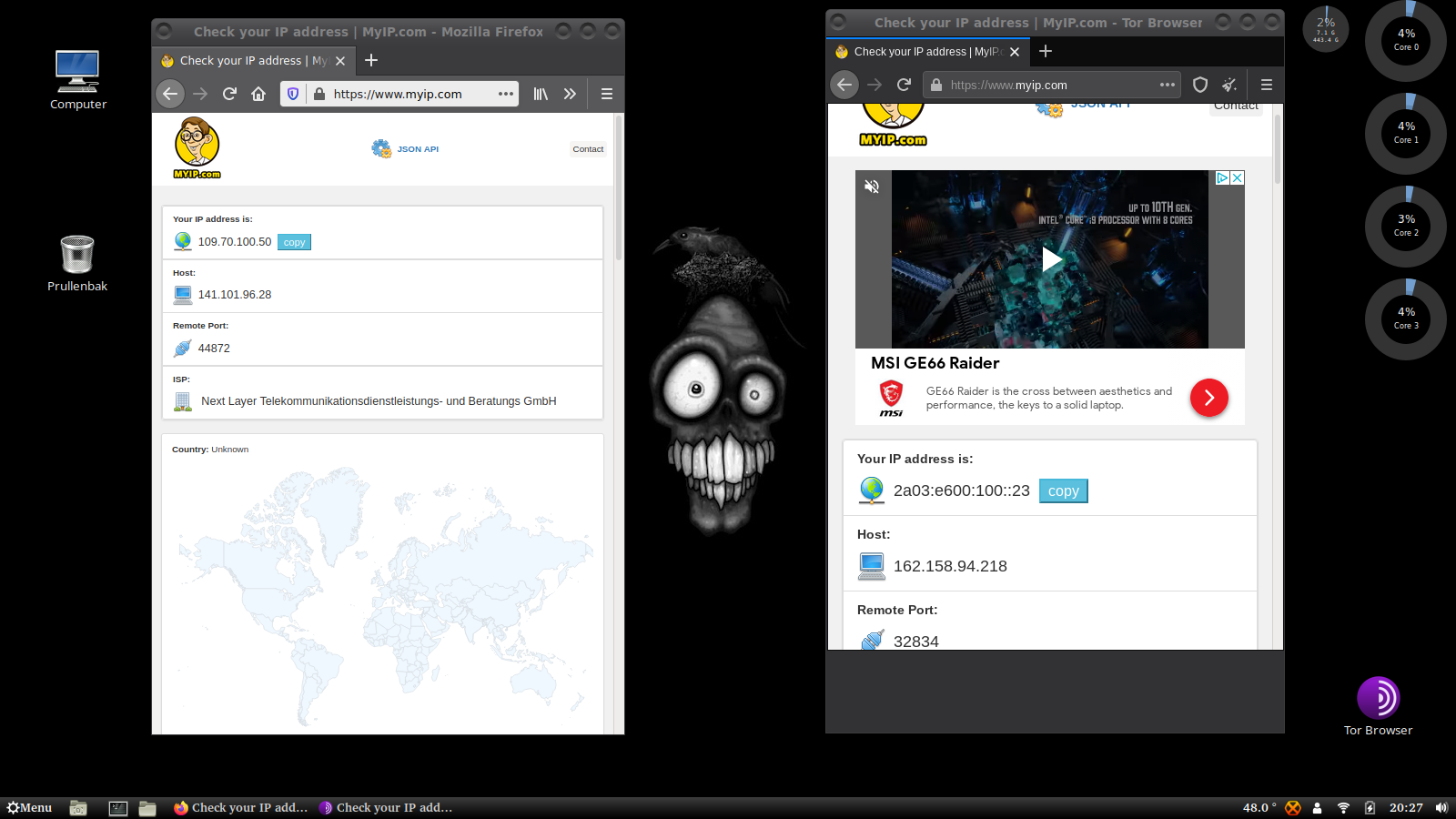Open terminal launcher on taskbar
The width and height of the screenshot is (1456, 819).
(118, 808)
